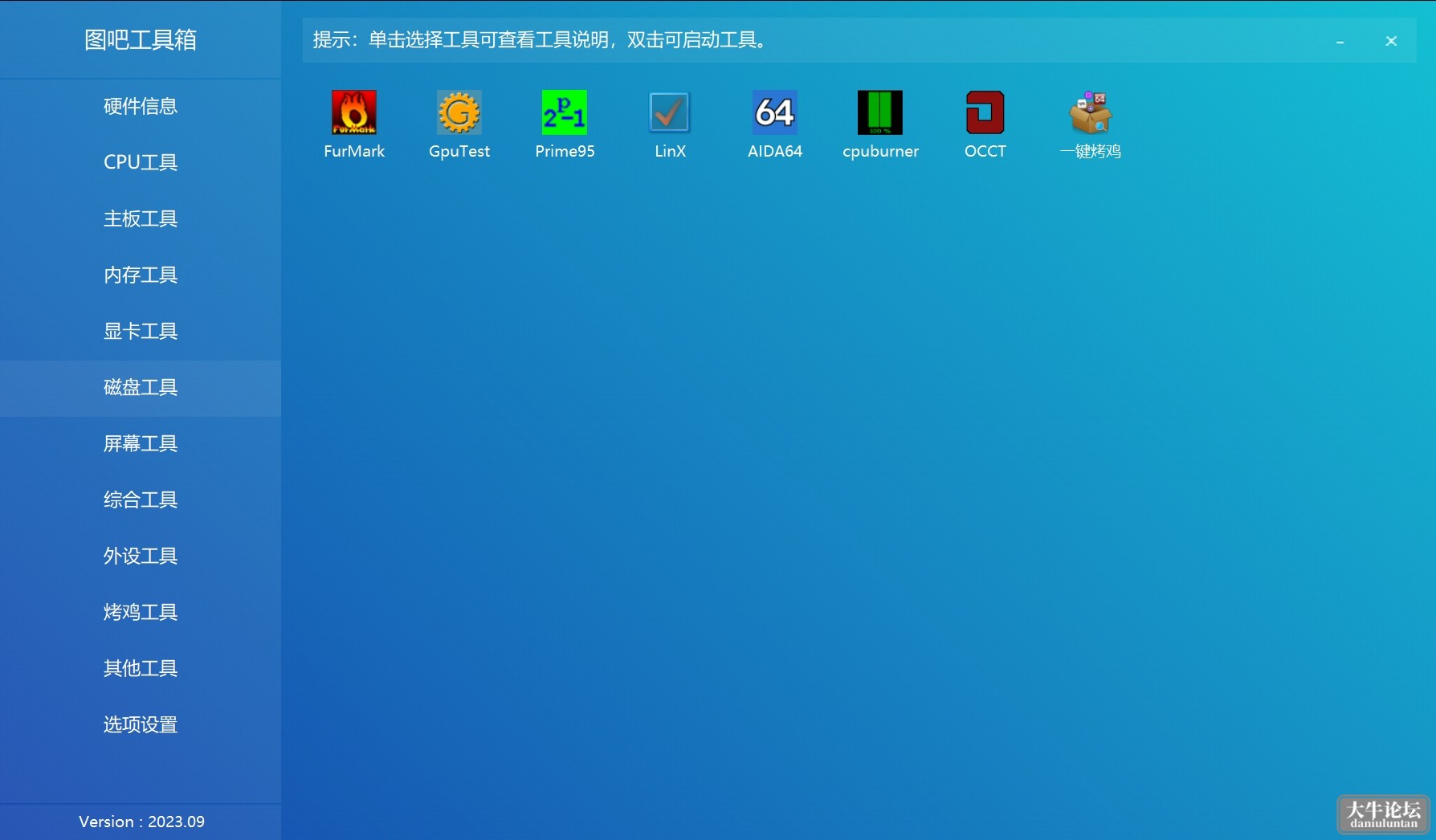The width and height of the screenshot is (1436, 840).
Task: Select the Prime95 tool icon
Action: (565, 112)
